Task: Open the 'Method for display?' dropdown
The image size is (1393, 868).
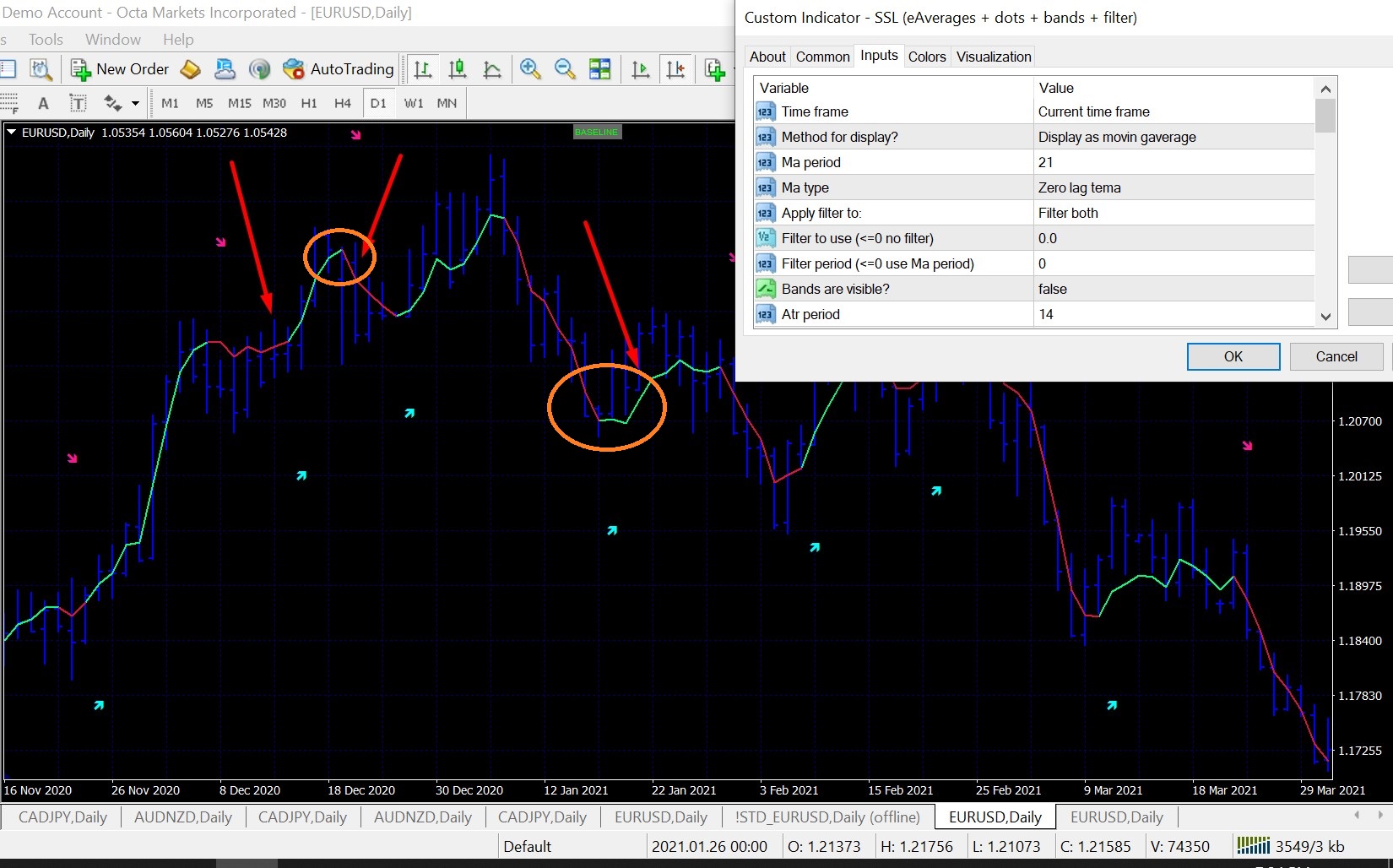Action: pyautogui.click(x=1173, y=137)
